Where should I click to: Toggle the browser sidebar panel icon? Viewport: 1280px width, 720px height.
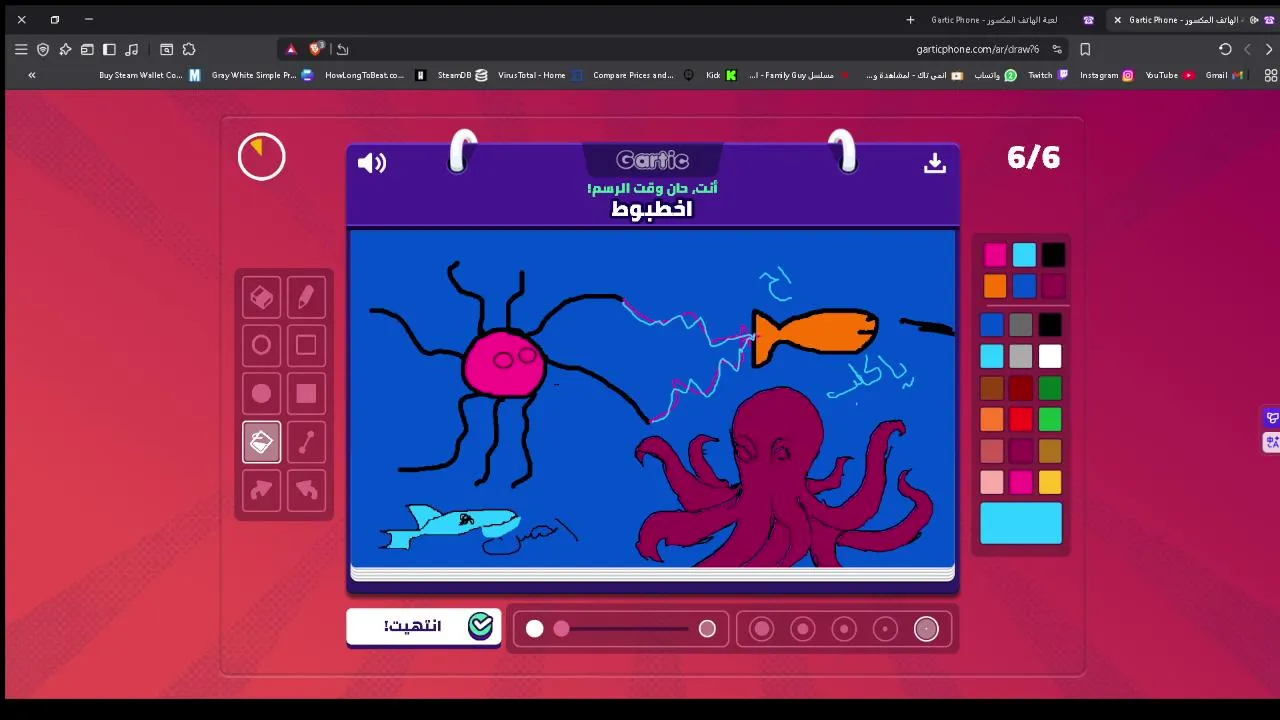click(109, 49)
